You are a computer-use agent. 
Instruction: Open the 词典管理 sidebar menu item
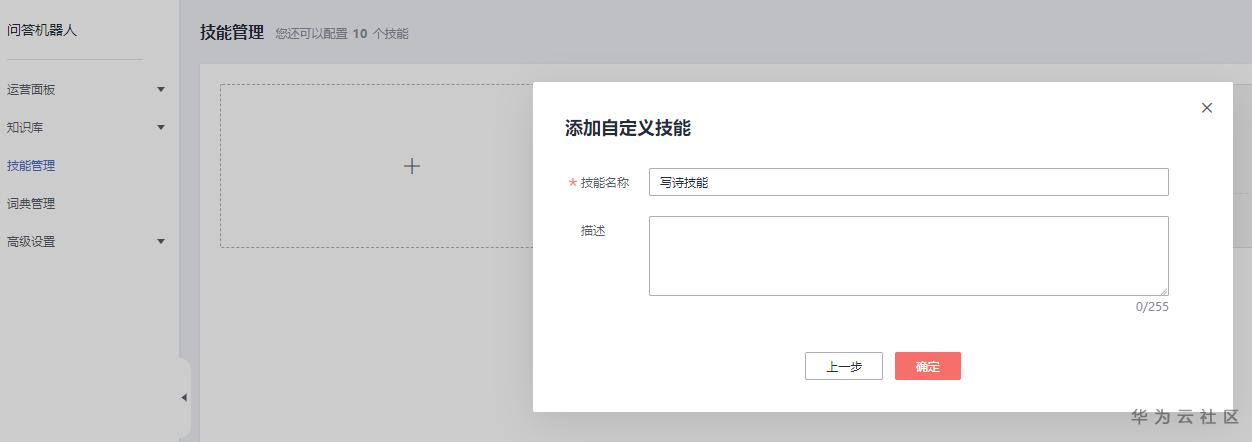tap(31, 204)
